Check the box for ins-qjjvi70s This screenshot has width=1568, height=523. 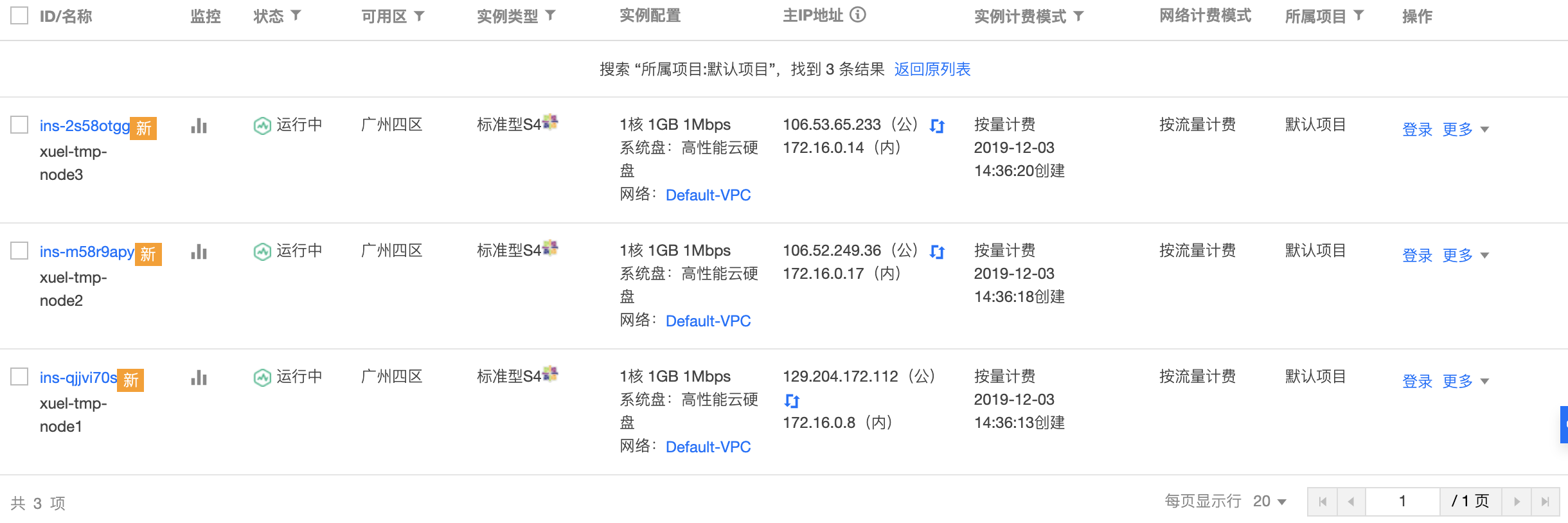(19, 377)
